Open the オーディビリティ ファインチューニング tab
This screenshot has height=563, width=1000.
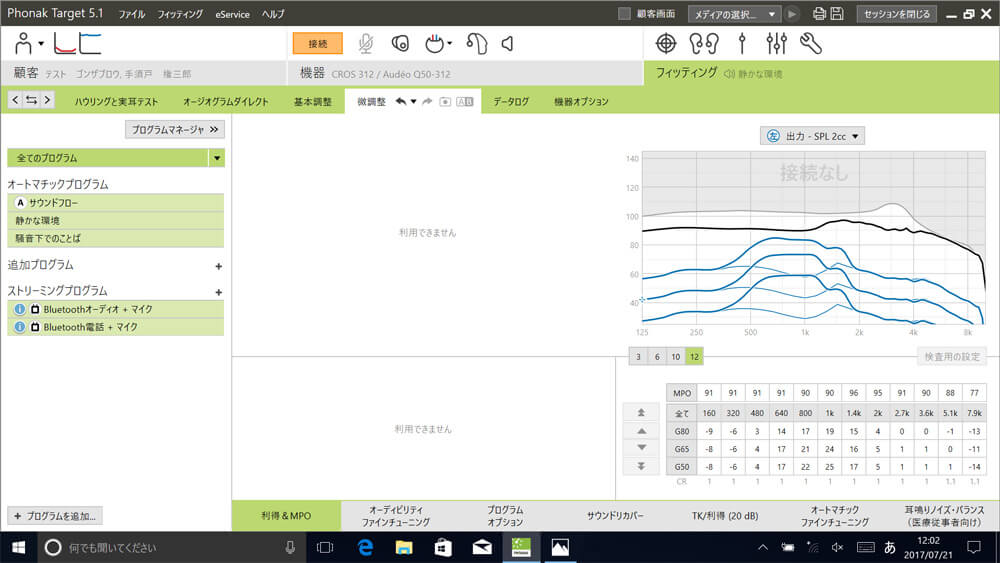point(396,516)
